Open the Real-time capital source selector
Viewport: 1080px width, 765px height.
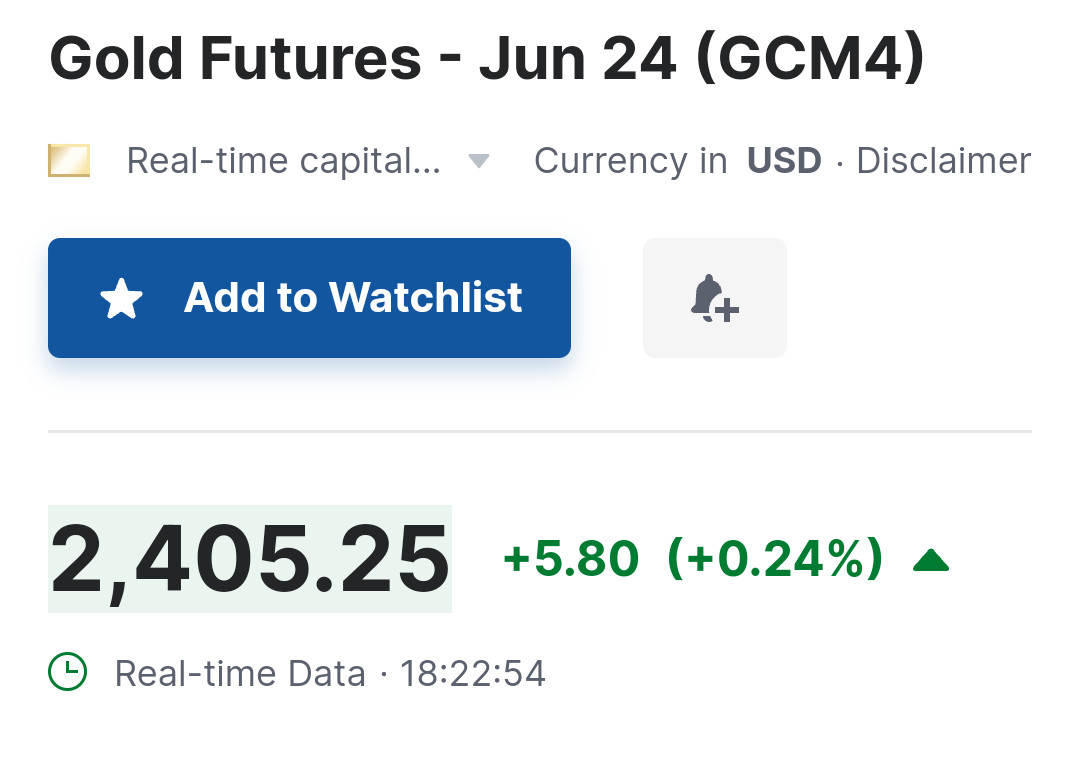(x=283, y=161)
